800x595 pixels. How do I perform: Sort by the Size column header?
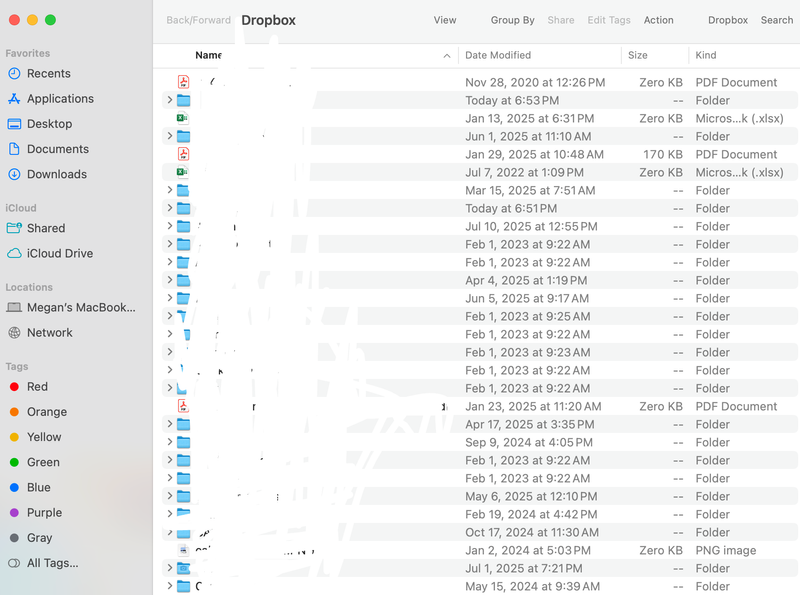pos(638,55)
